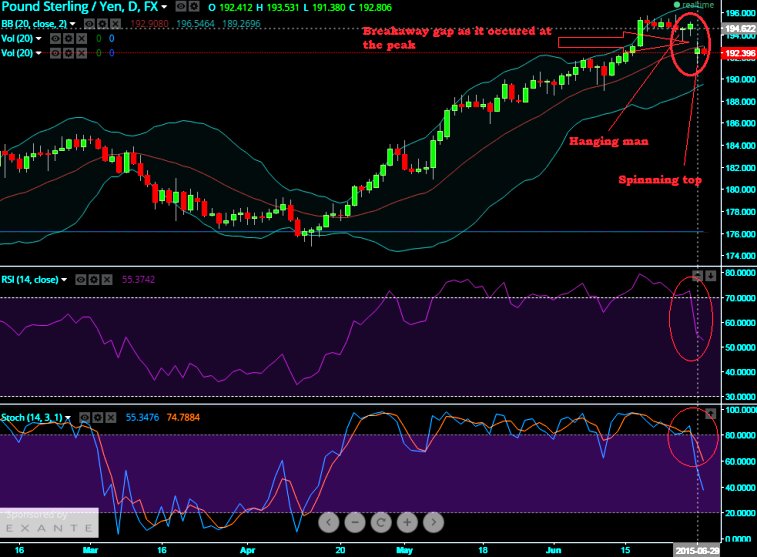Click the Apr label on the time axis
Image resolution: width=757 pixels, height=557 pixels.
coord(248,550)
